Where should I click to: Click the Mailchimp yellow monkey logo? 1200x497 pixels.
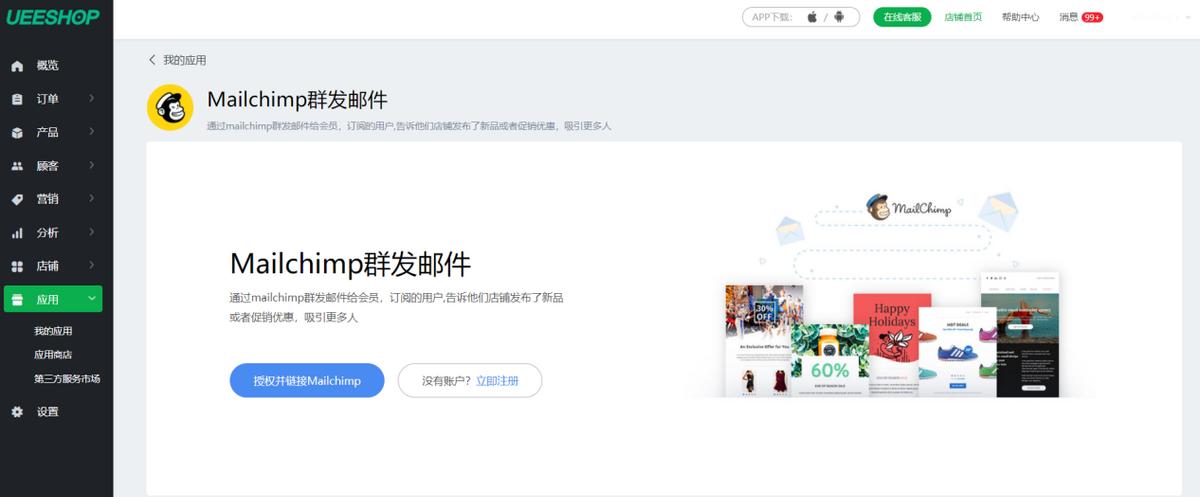coord(170,107)
